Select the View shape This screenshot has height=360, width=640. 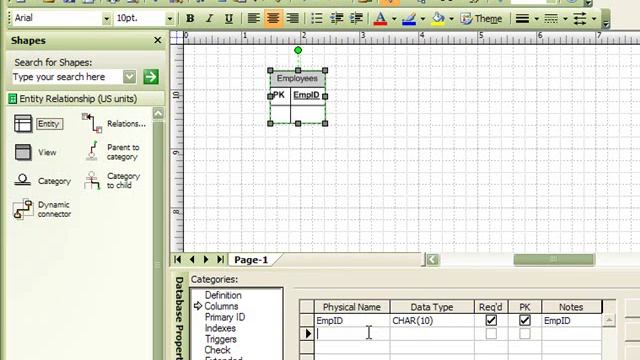(35, 152)
